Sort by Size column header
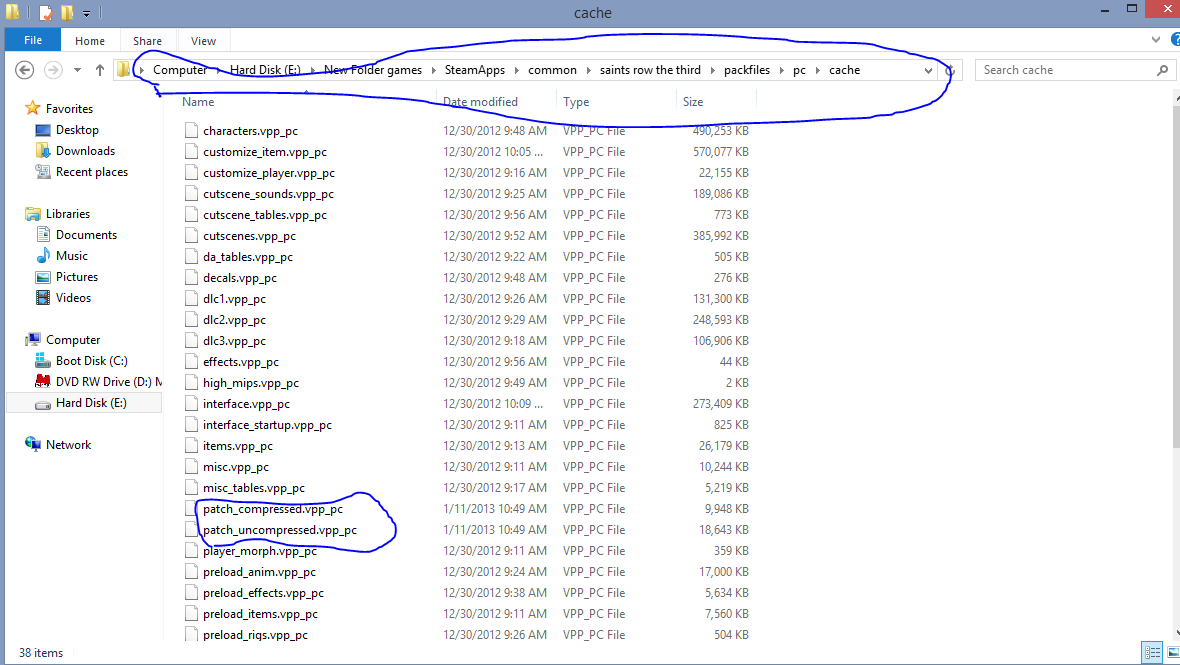 coord(693,102)
